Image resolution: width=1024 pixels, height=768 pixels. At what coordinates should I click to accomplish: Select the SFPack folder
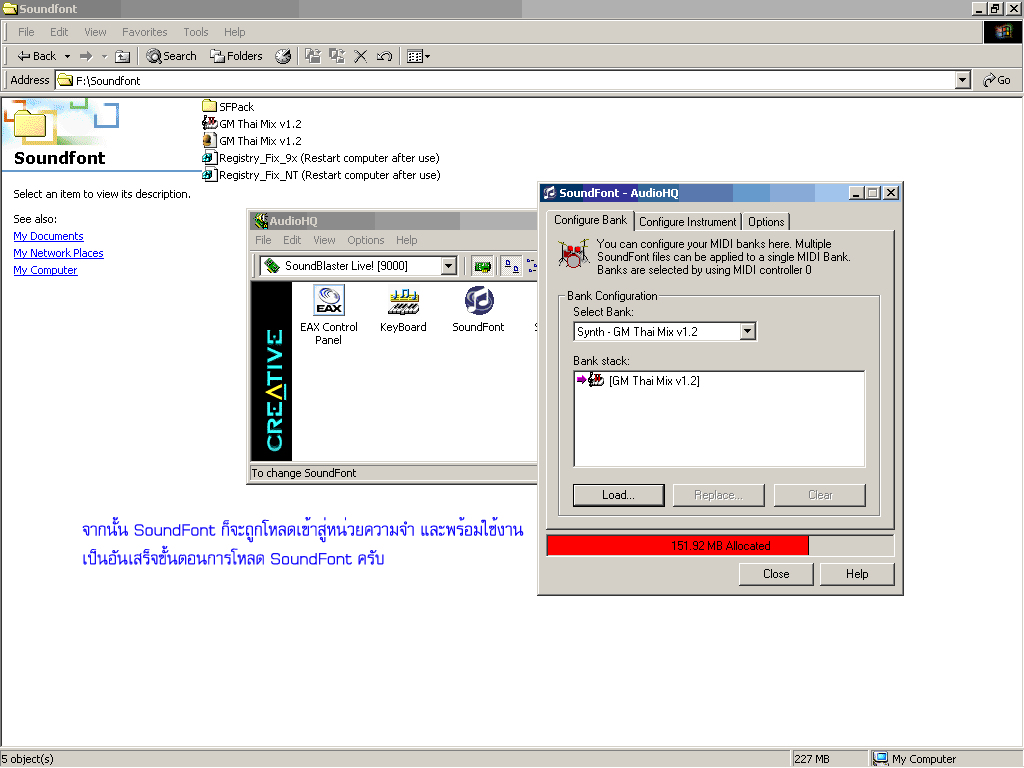[229, 106]
